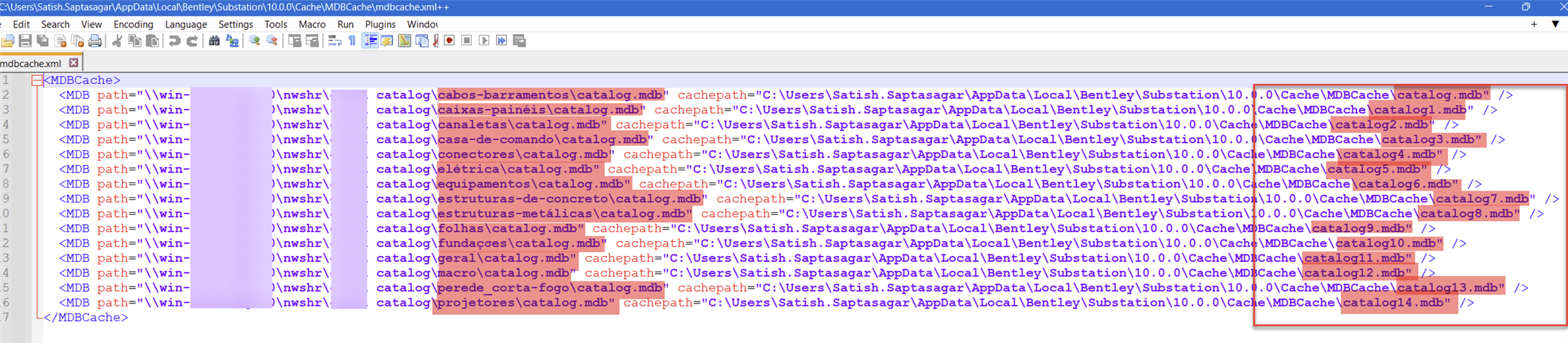This screenshot has height=343, width=1568.
Task: Toggle the indent guide button
Action: tap(370, 41)
